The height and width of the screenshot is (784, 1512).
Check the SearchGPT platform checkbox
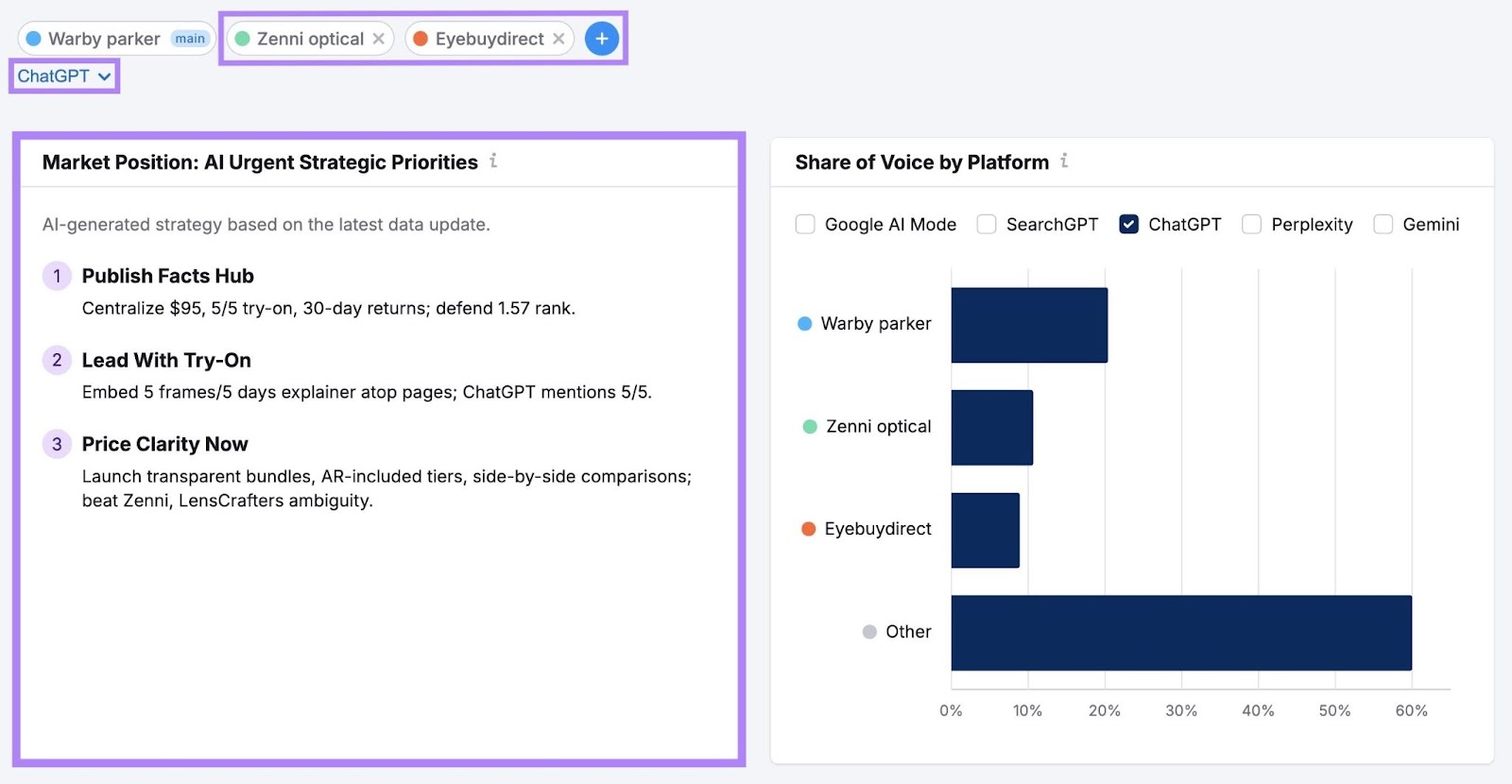987,224
